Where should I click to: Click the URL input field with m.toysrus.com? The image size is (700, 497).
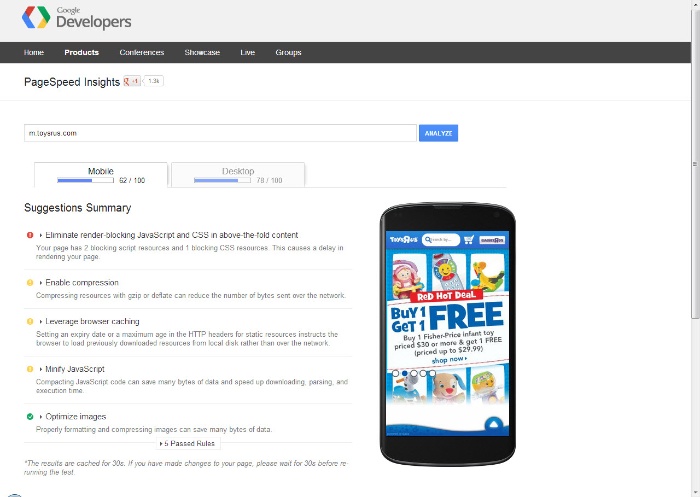[x=221, y=133]
